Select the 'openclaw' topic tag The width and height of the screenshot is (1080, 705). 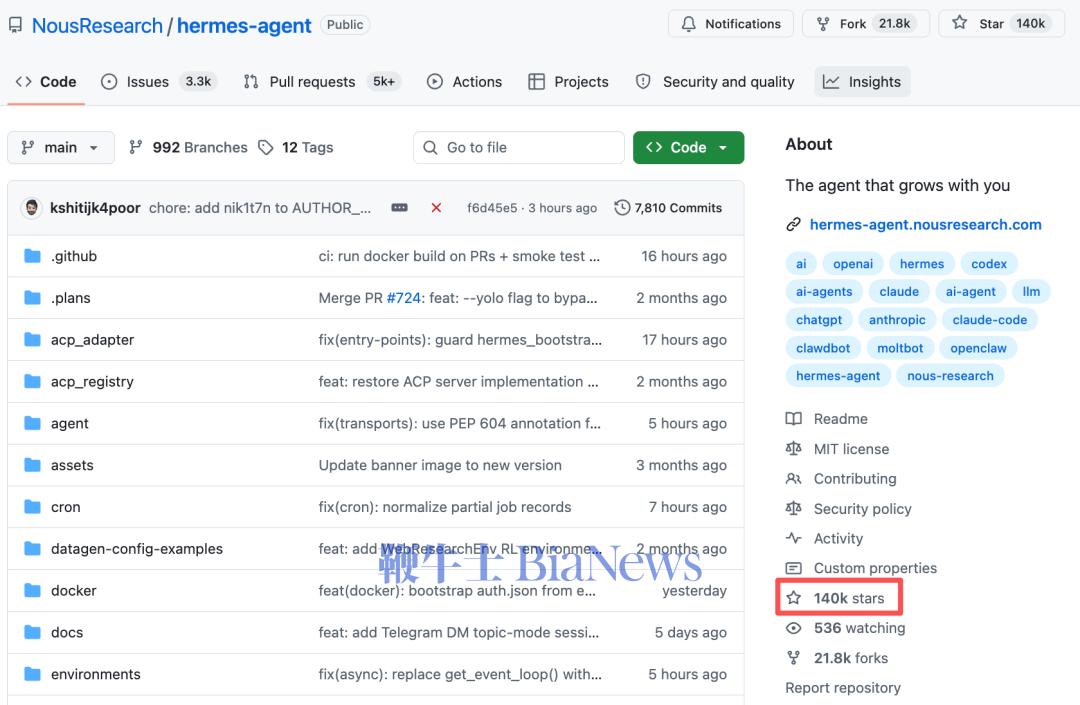[978, 348]
